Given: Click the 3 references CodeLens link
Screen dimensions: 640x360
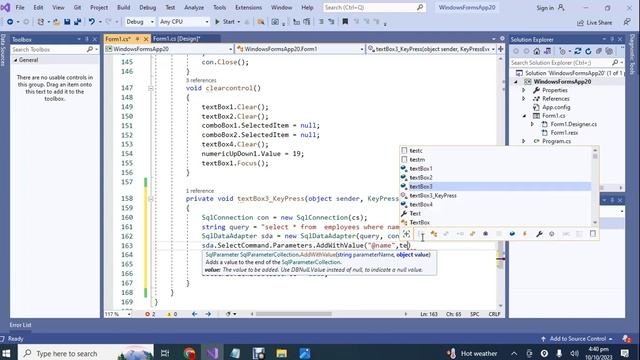Looking at the screenshot, I should pyautogui.click(x=201, y=80).
